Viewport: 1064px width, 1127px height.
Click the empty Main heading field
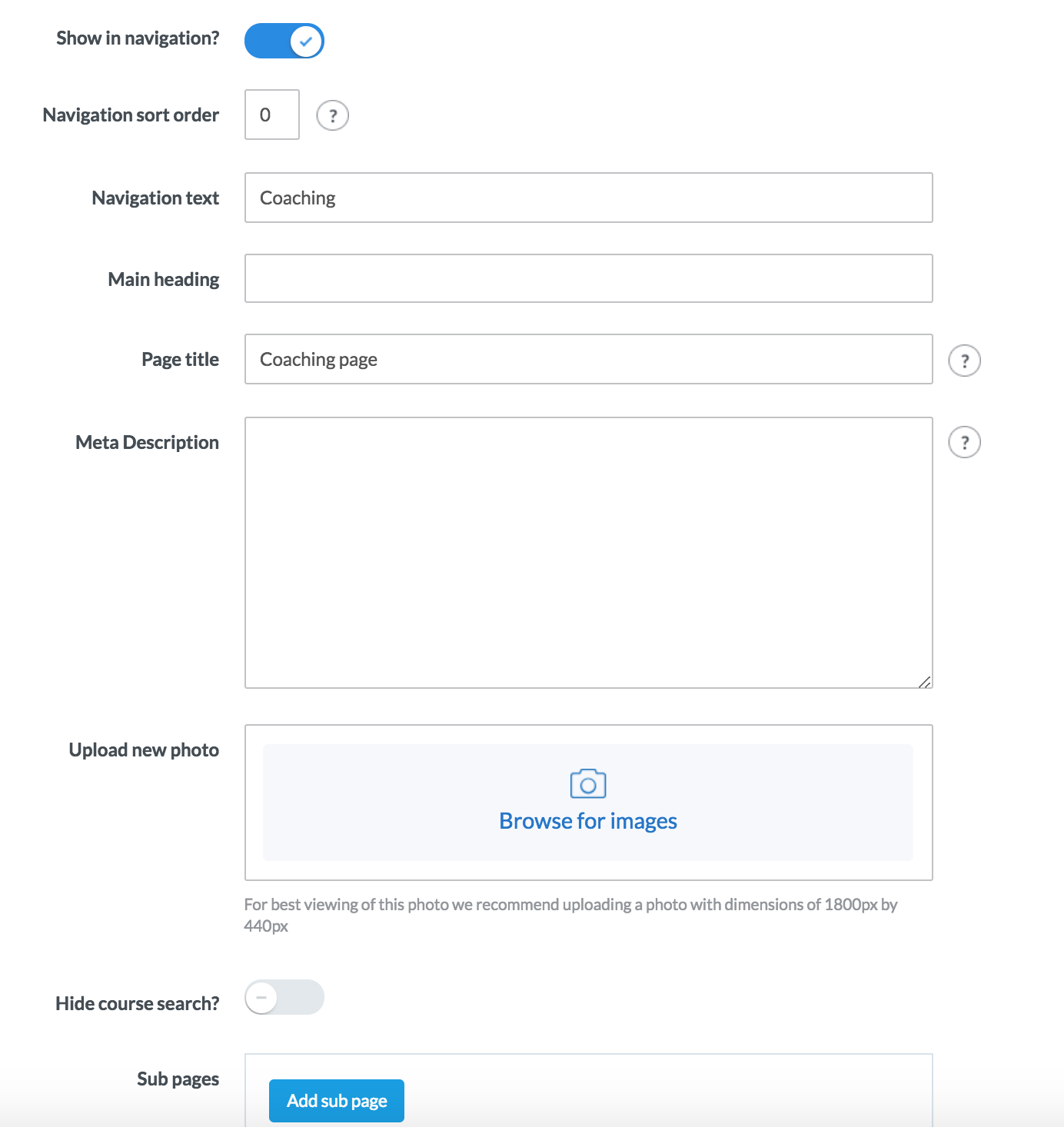coord(588,278)
